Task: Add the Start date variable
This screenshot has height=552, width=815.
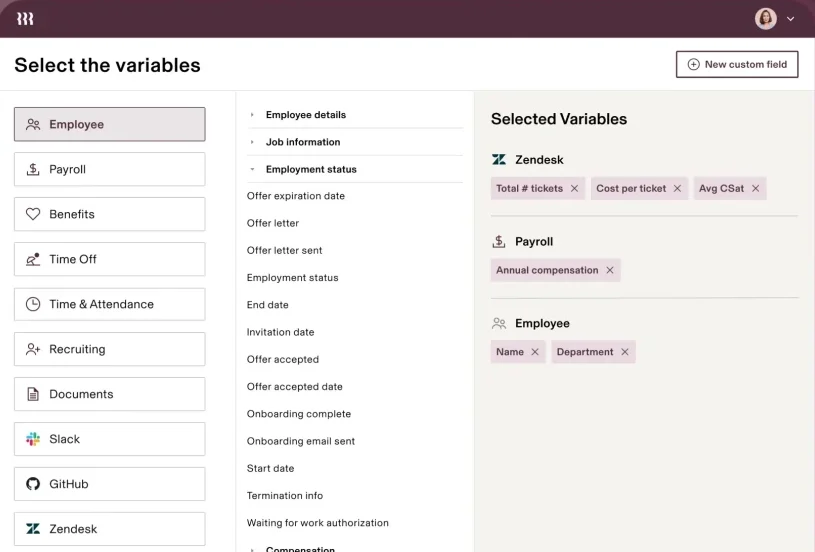Action: (270, 468)
